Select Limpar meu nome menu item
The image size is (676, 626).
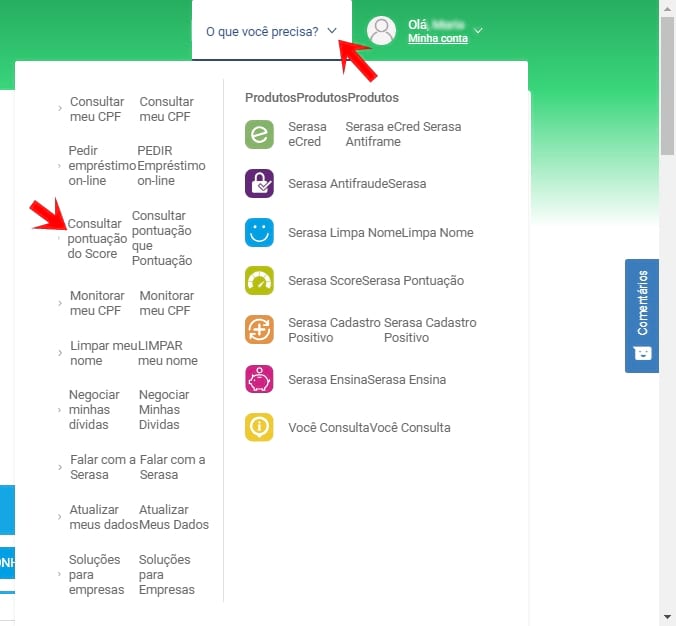(104, 353)
